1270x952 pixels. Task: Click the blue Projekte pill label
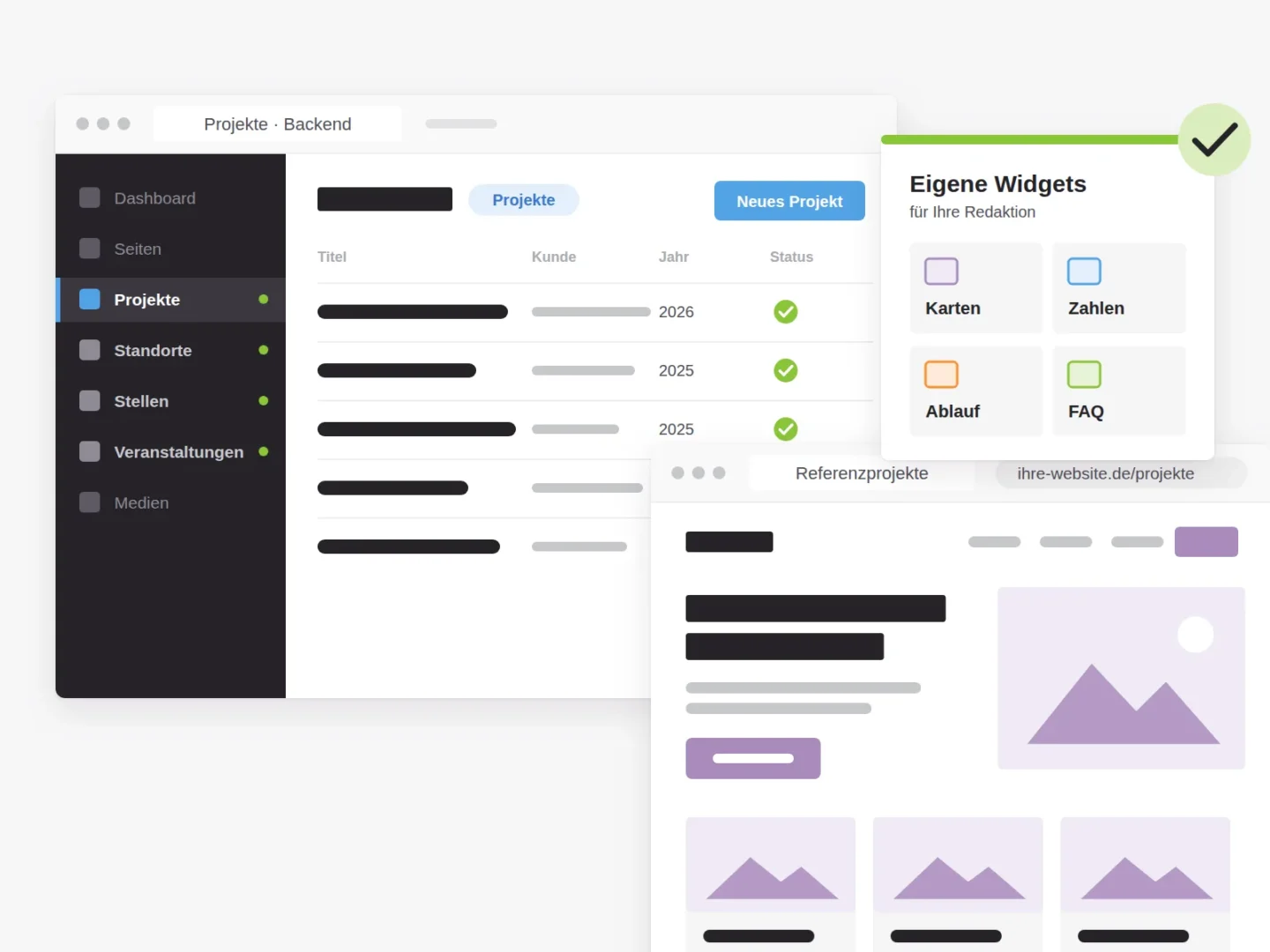pyautogui.click(x=524, y=200)
